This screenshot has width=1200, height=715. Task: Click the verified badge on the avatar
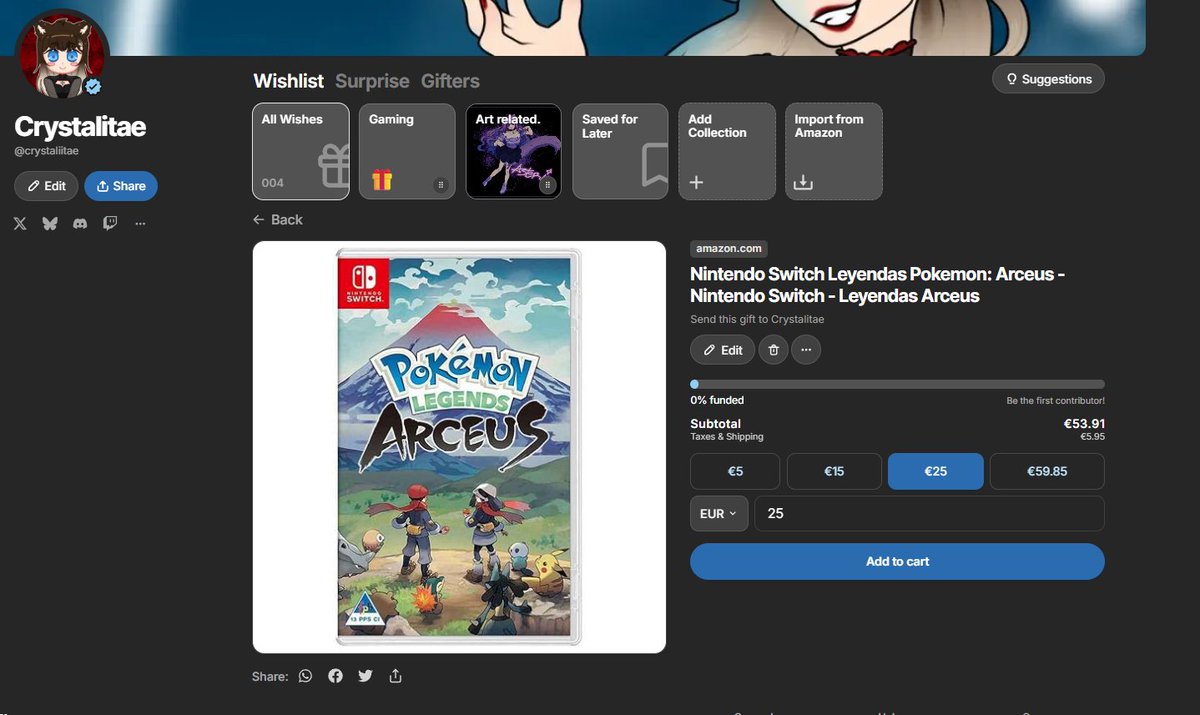pyautogui.click(x=93, y=87)
